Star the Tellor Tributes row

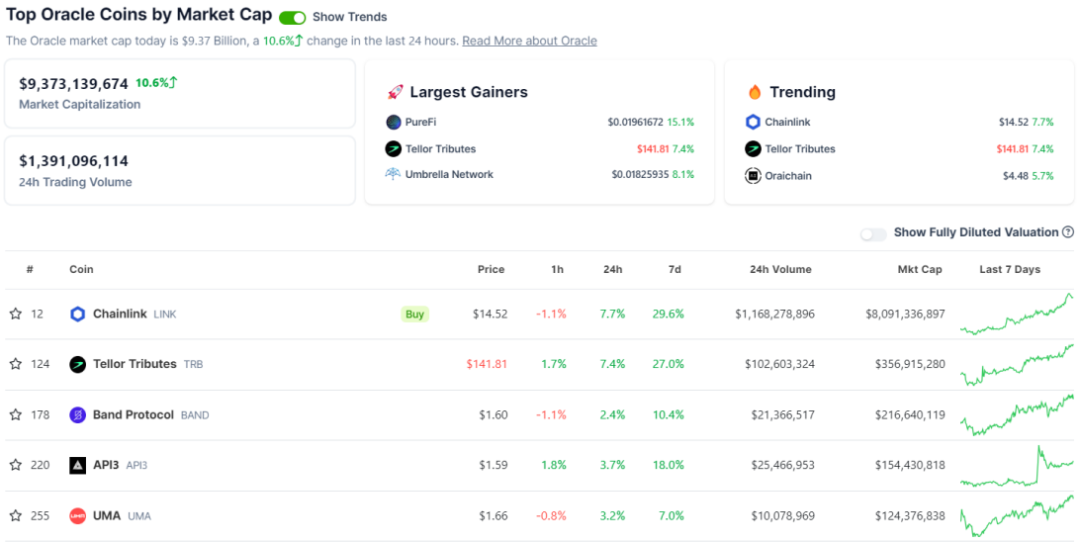click(15, 363)
